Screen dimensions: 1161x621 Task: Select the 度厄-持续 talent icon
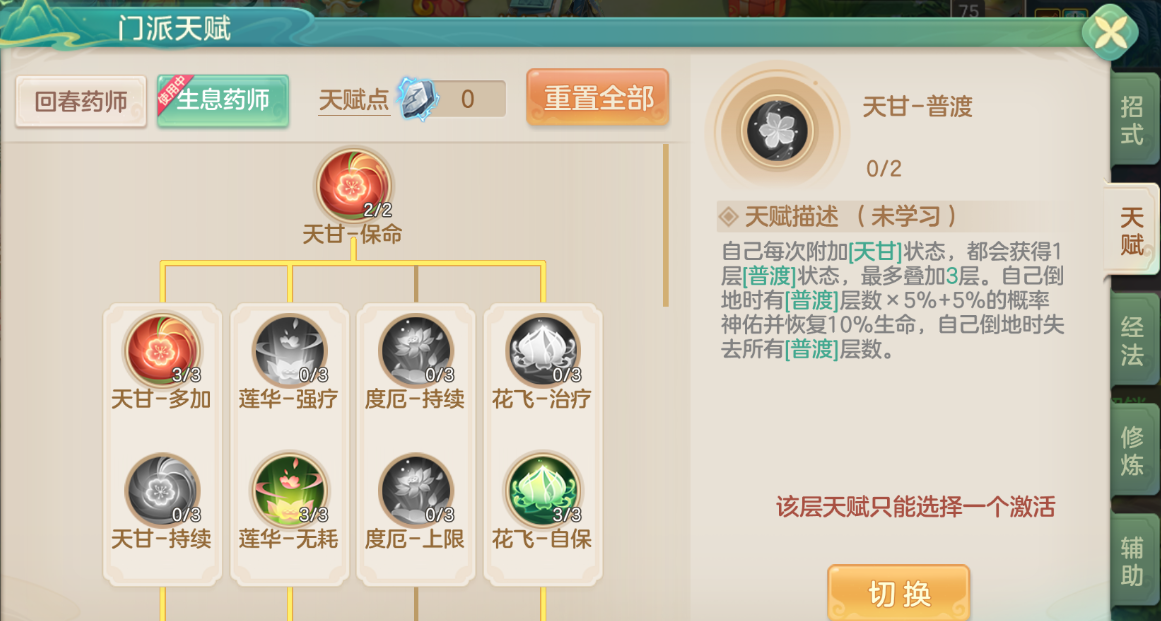pyautogui.click(x=415, y=349)
